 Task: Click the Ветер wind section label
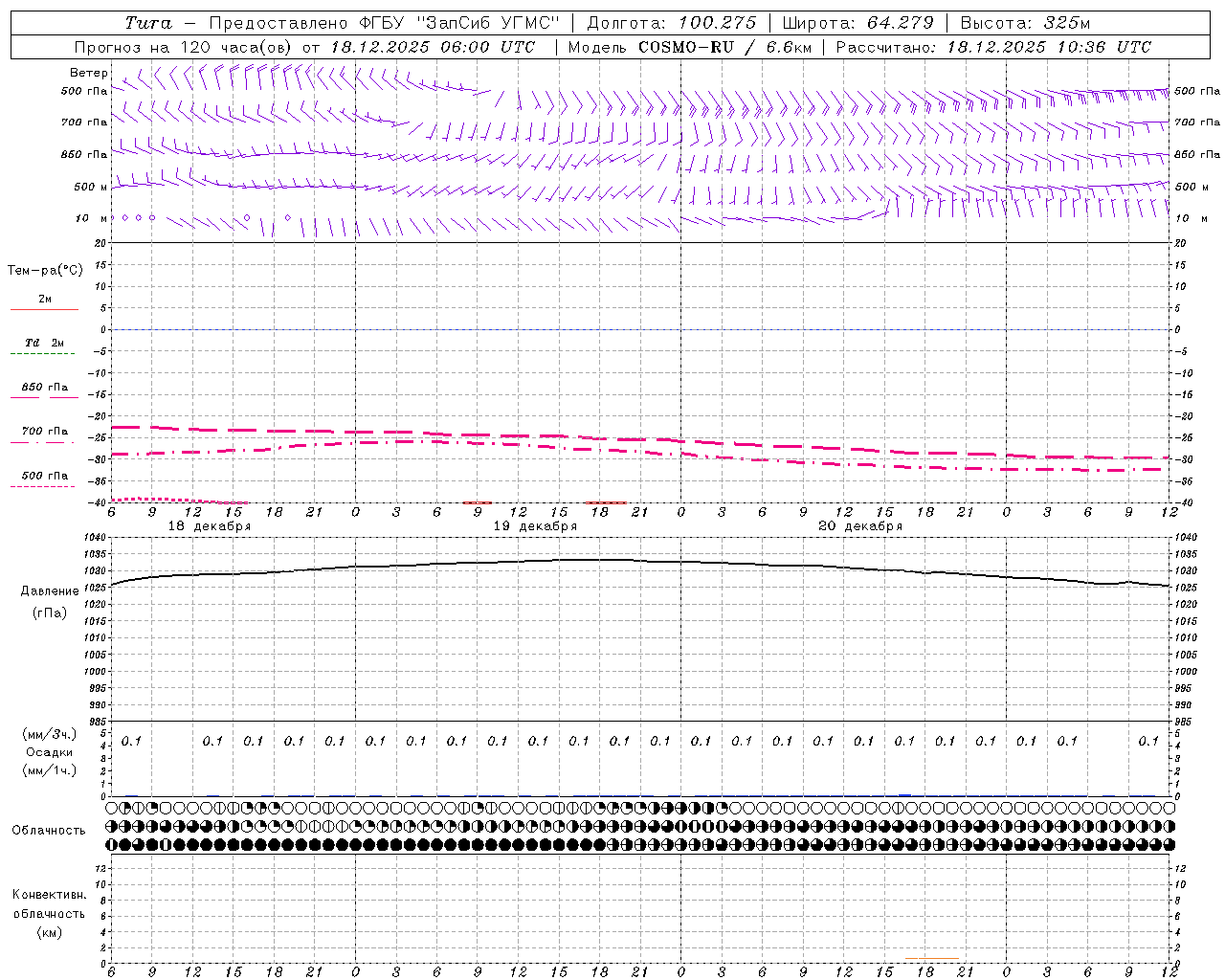pos(89,73)
